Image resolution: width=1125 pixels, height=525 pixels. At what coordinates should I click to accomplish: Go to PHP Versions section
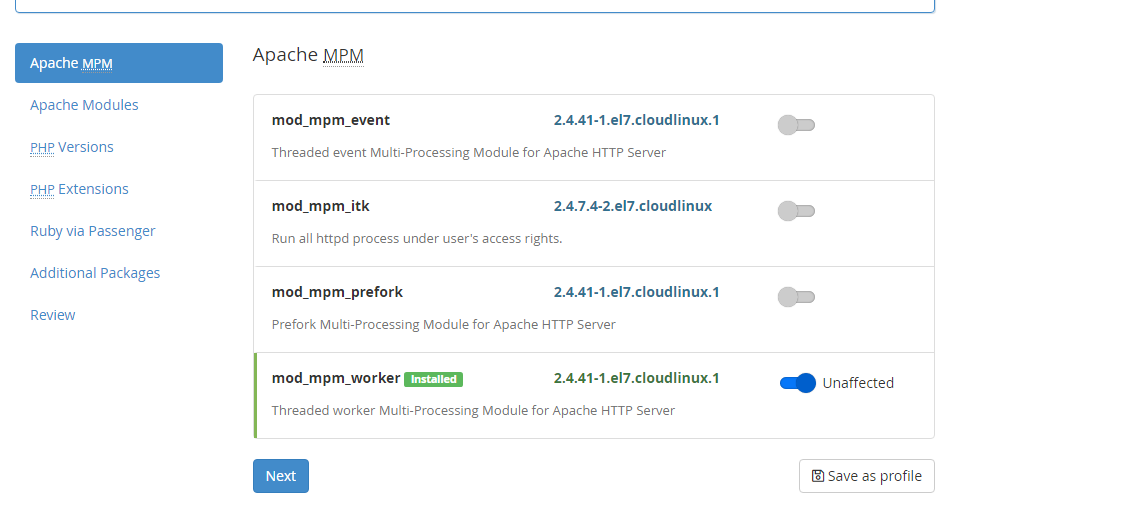[72, 147]
